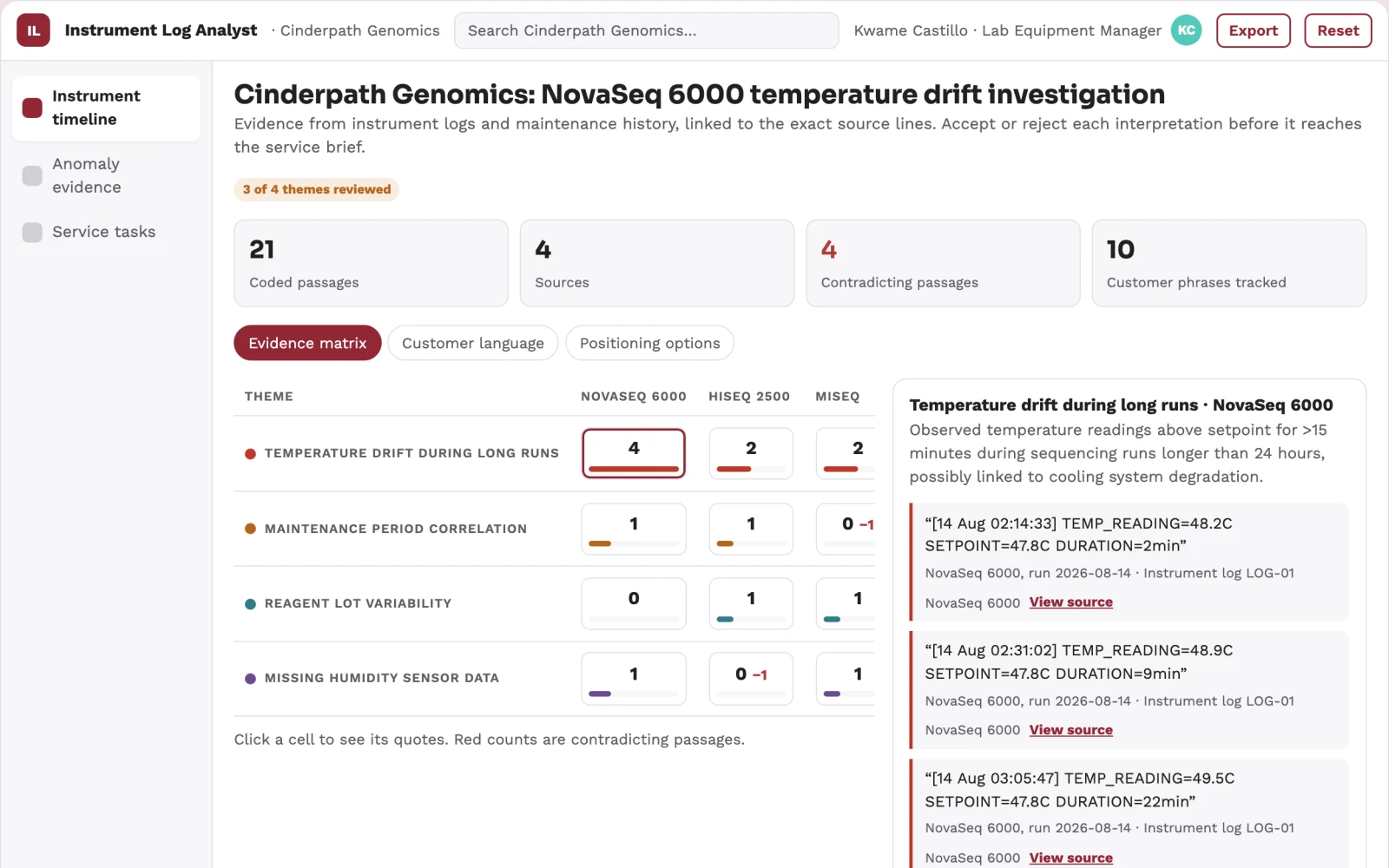Click the 21 Coded passages card
The image size is (1389, 868).
[x=371, y=263]
